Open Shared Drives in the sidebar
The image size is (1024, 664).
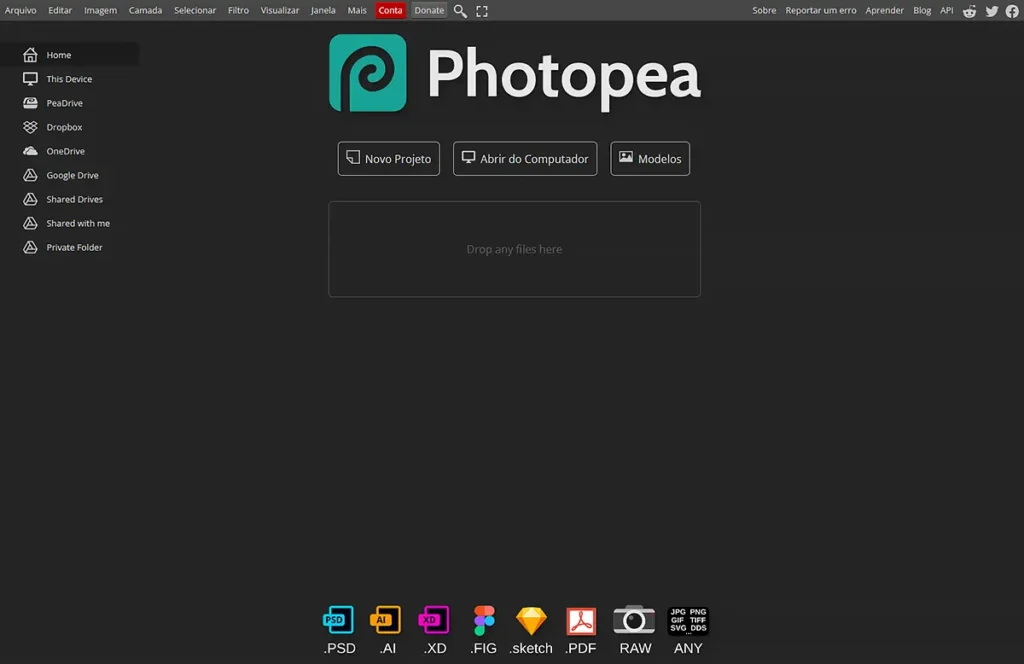click(x=69, y=199)
